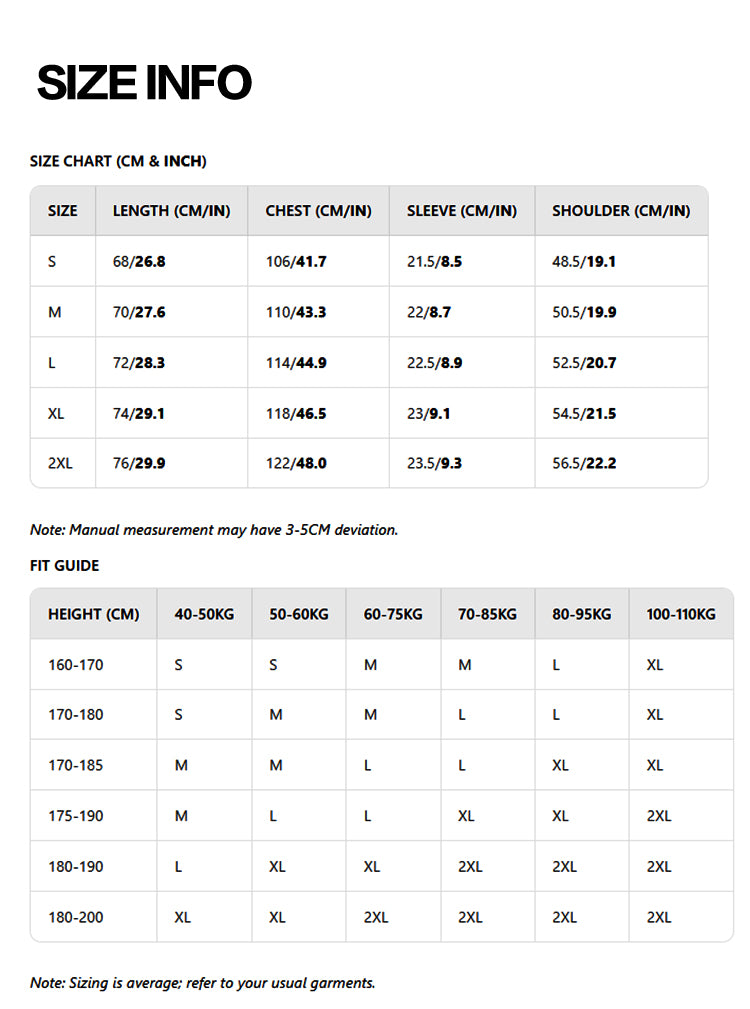Click the SIZE CHART (CM & INCH) label
The image size is (750, 1009).
118,161
